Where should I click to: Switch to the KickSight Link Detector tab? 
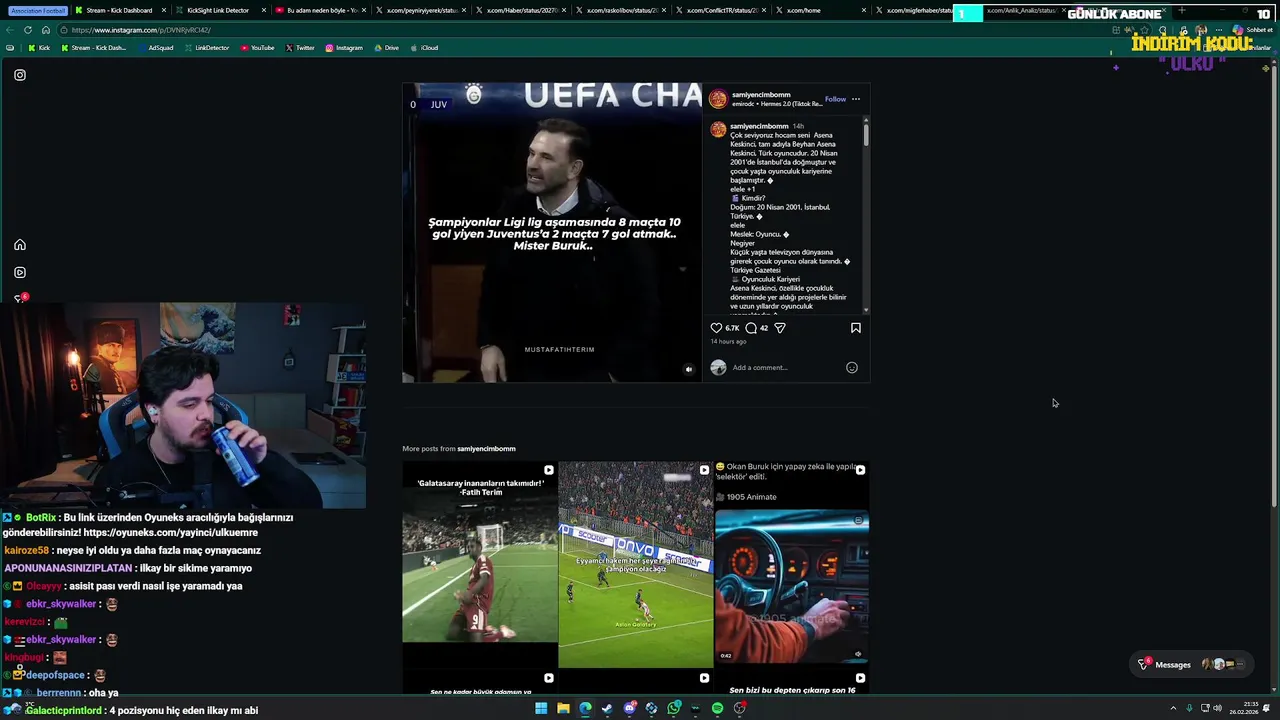(x=218, y=10)
